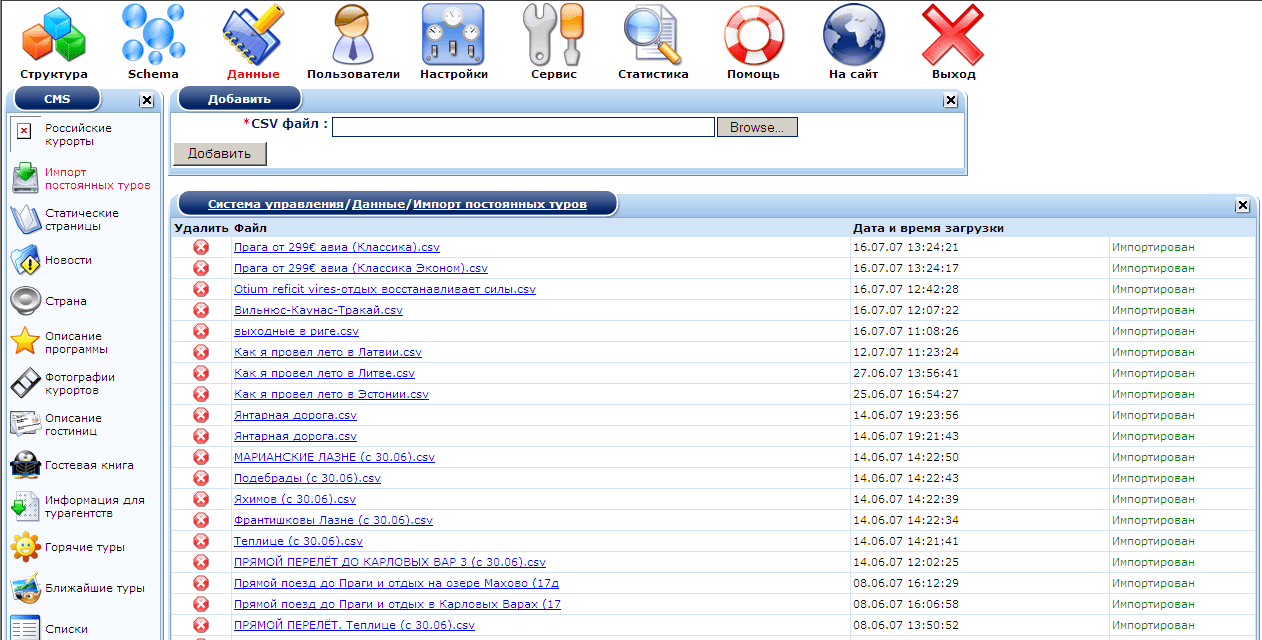
Task: Open Статистика magnifier icon
Action: pos(653,36)
